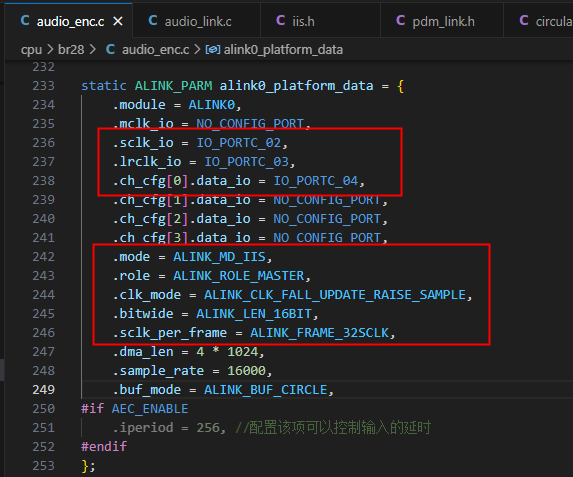Click IO_PORTC_02 on the sclk_io line

[x=239, y=143]
